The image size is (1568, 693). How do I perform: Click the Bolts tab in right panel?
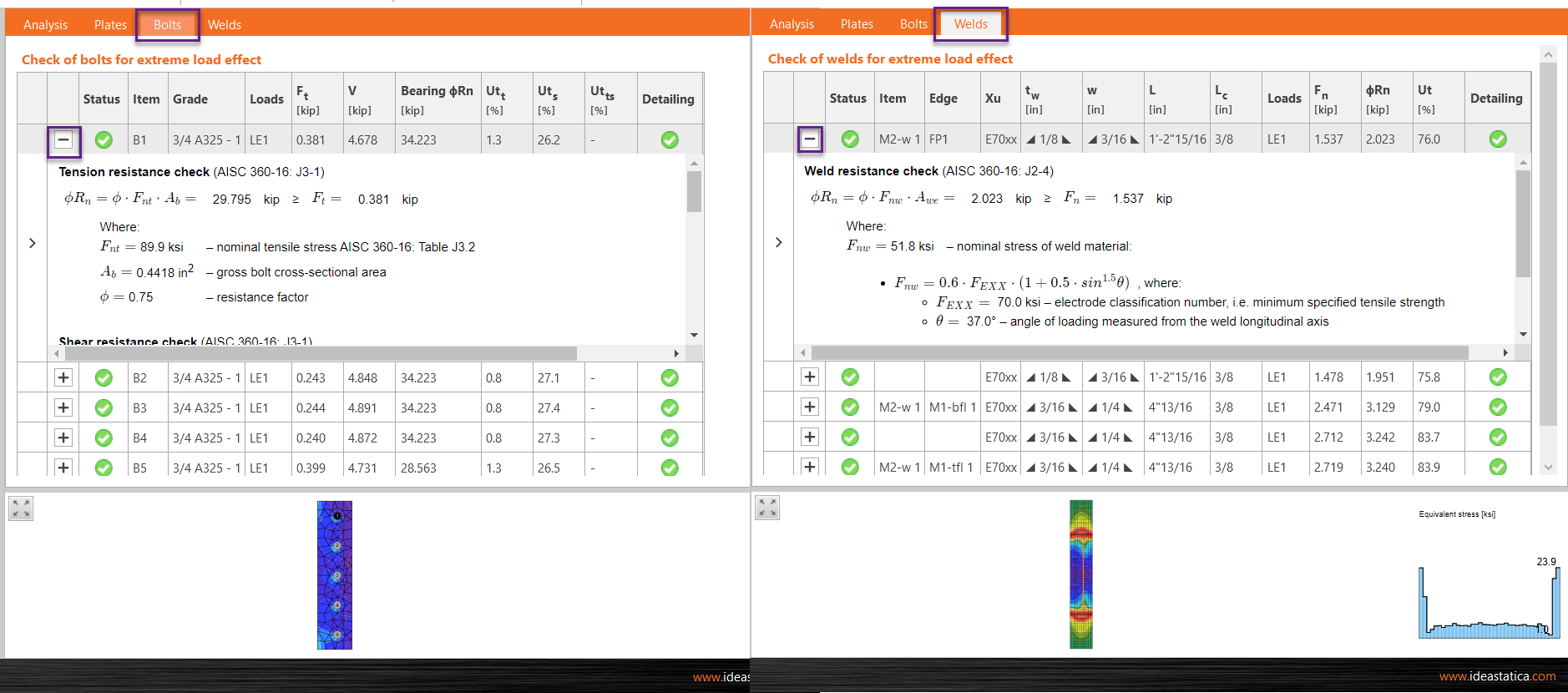click(913, 24)
